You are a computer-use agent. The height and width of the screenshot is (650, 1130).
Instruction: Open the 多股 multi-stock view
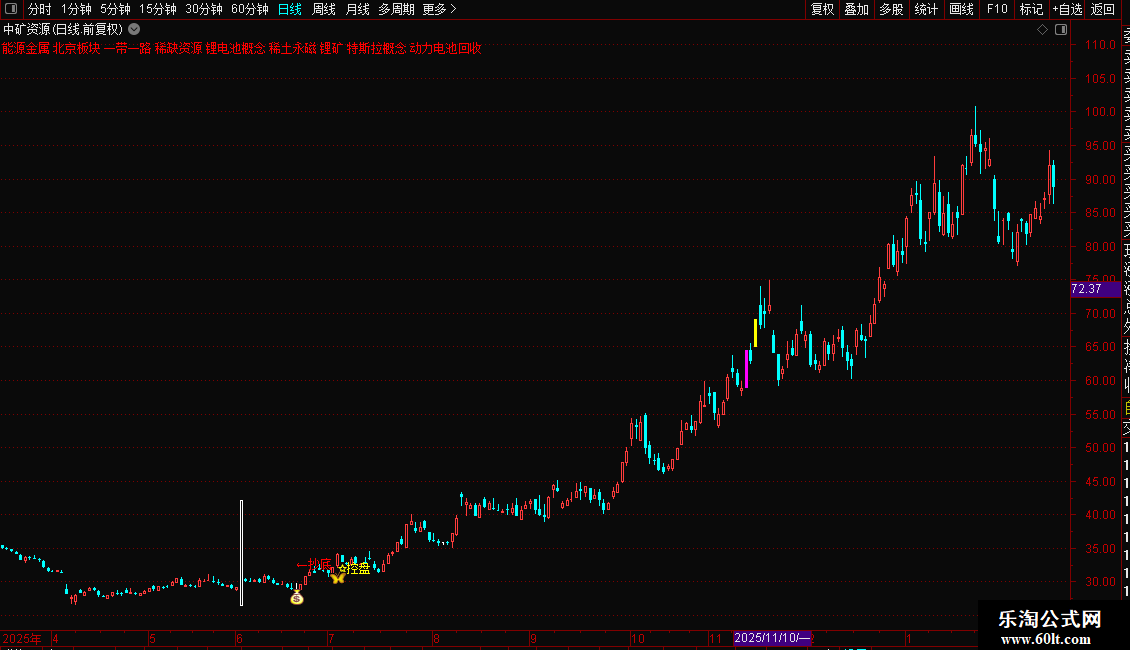pos(891,9)
